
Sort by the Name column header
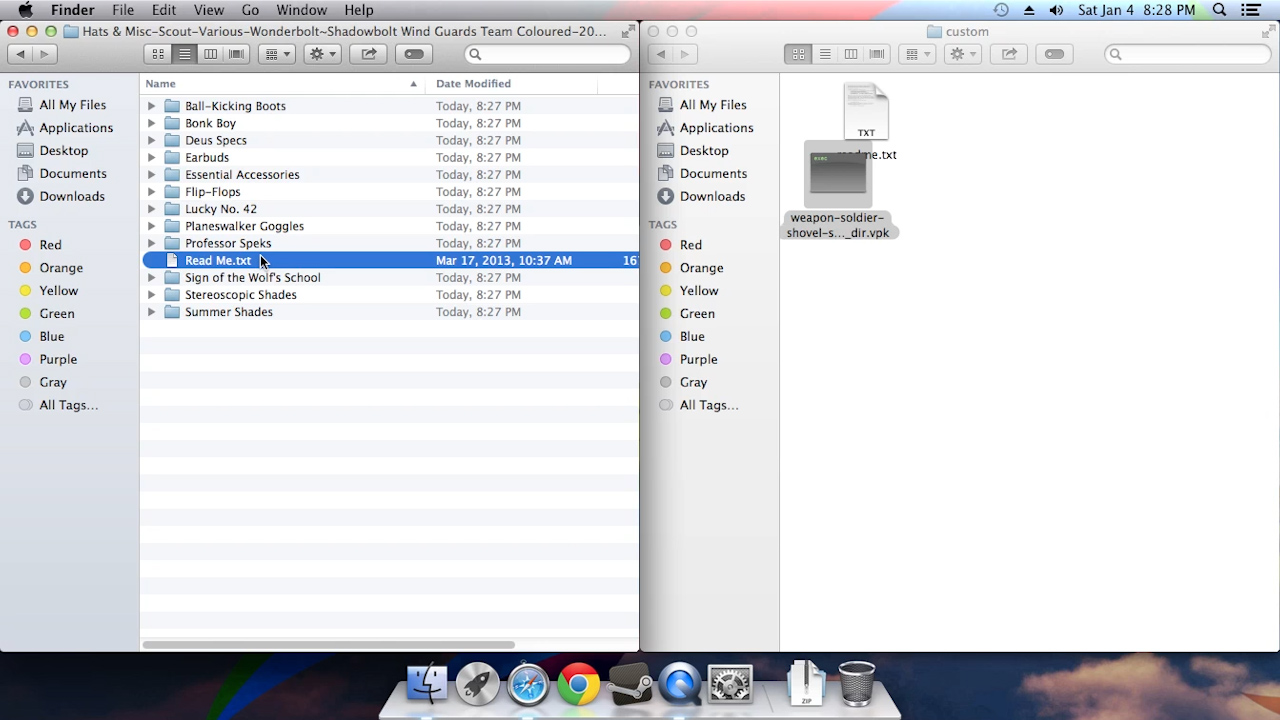[282, 84]
